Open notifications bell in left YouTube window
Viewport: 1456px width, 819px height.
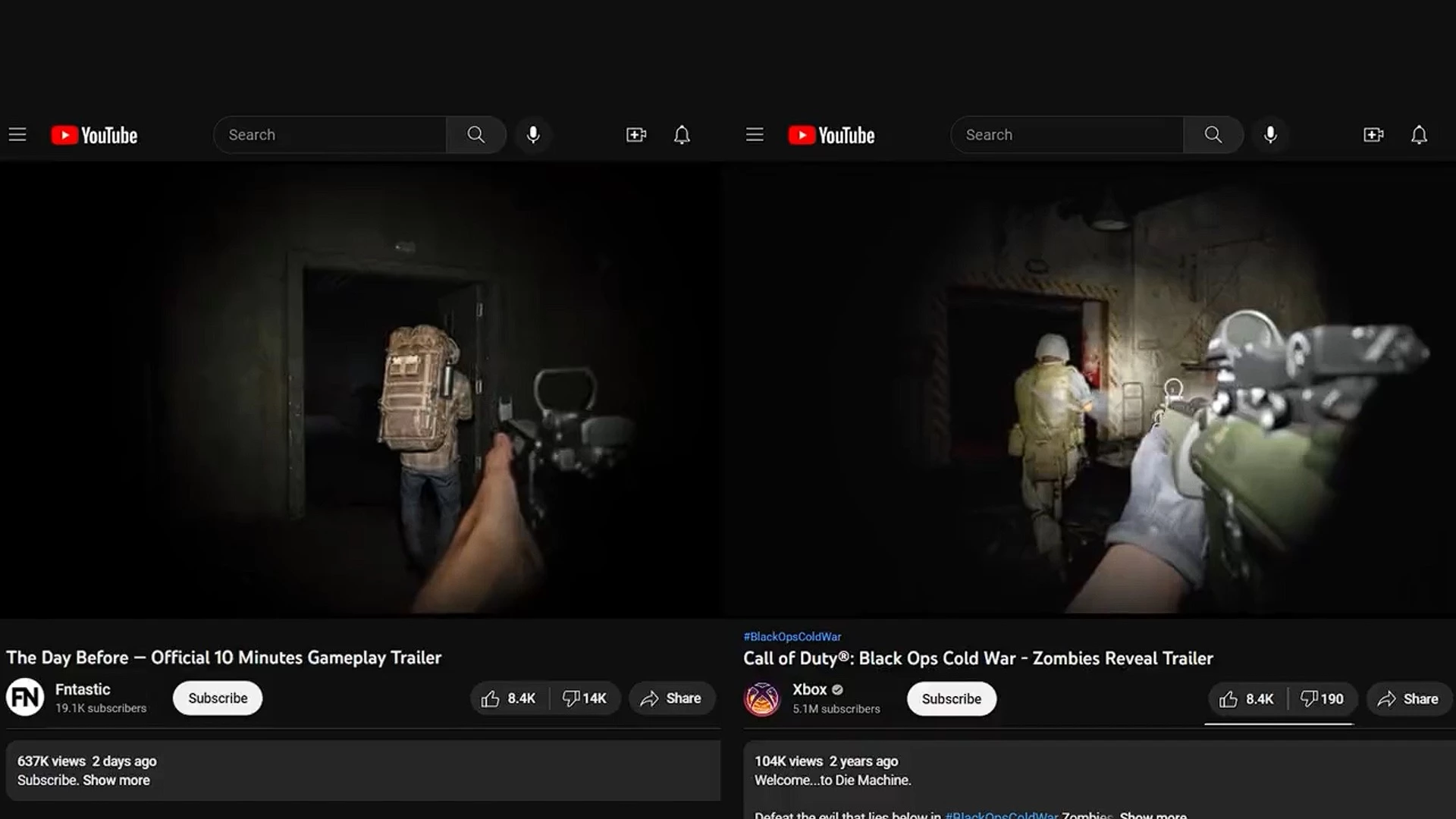pyautogui.click(x=682, y=135)
